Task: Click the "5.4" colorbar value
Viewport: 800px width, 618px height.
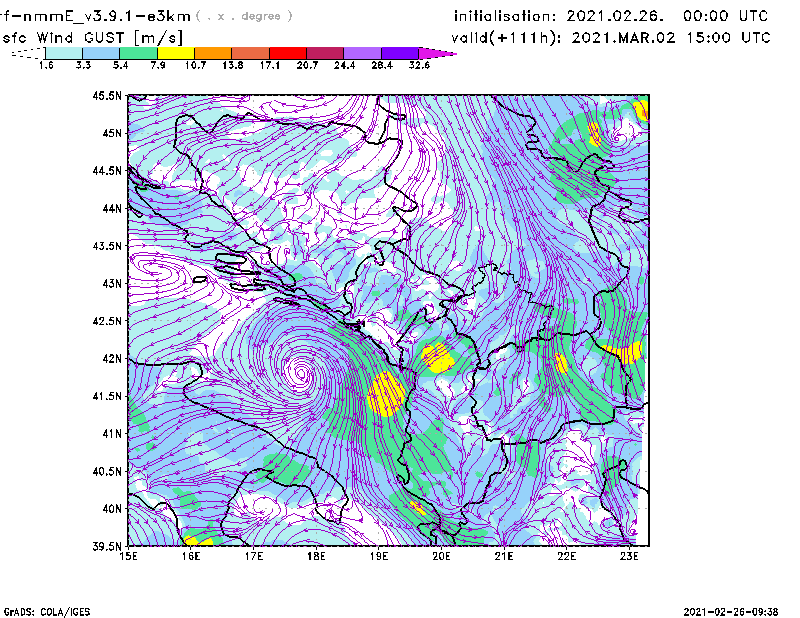Action: (120, 65)
